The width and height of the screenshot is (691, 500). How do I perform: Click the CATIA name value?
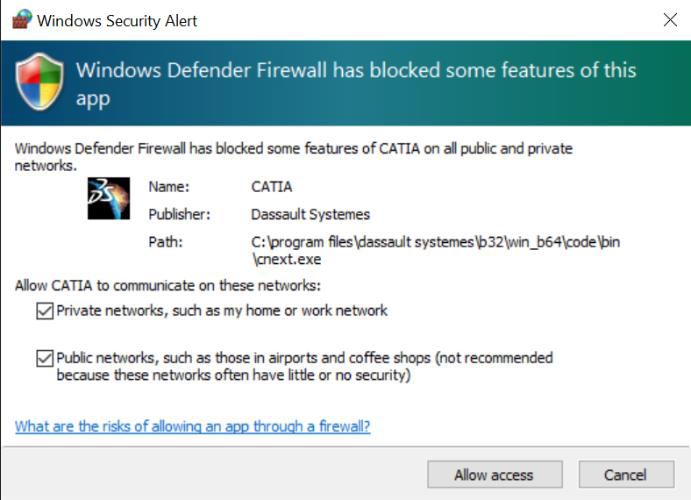pyautogui.click(x=271, y=187)
